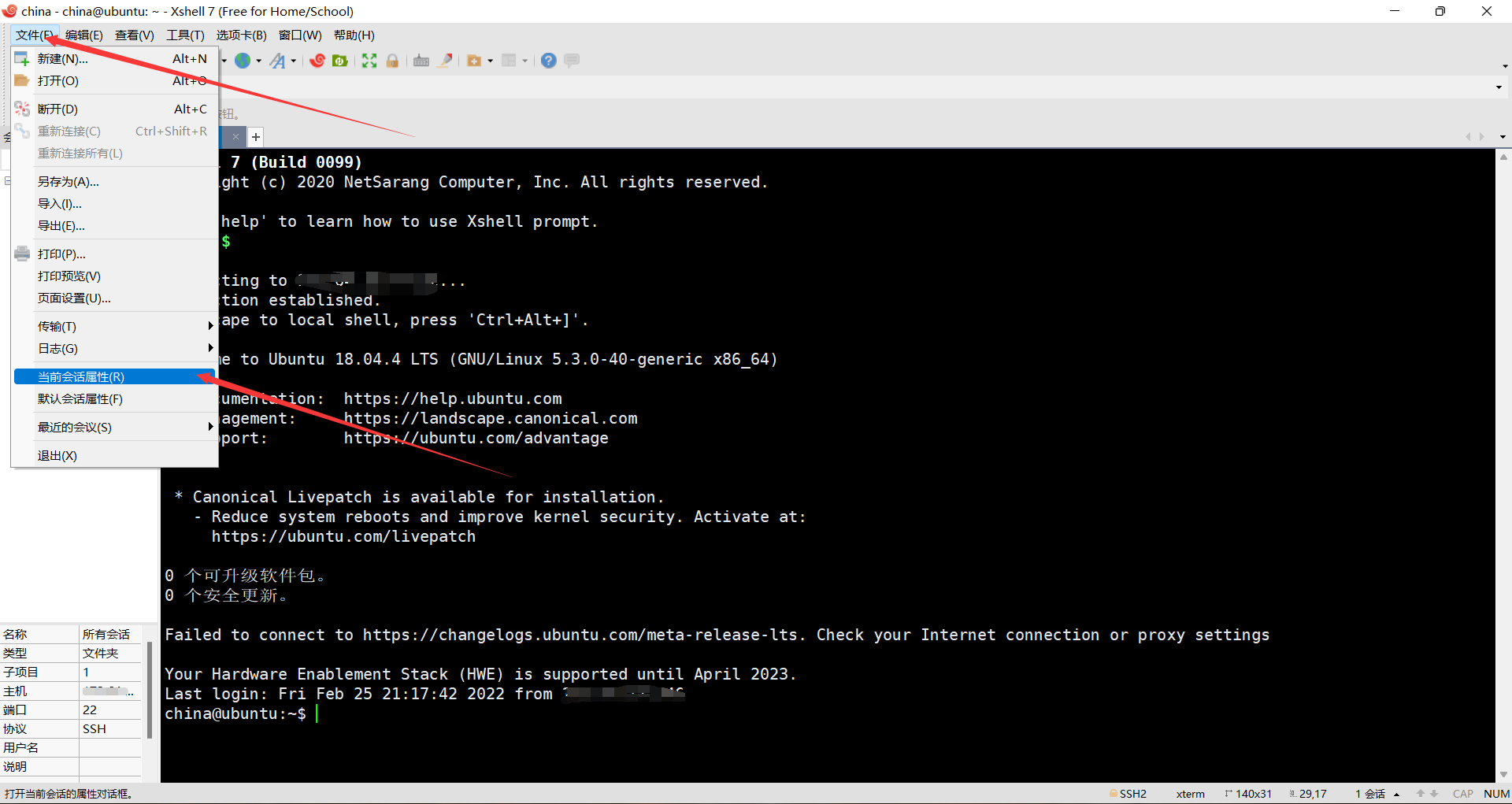
Task: Open tab list dropdown arrow
Action: (1503, 137)
